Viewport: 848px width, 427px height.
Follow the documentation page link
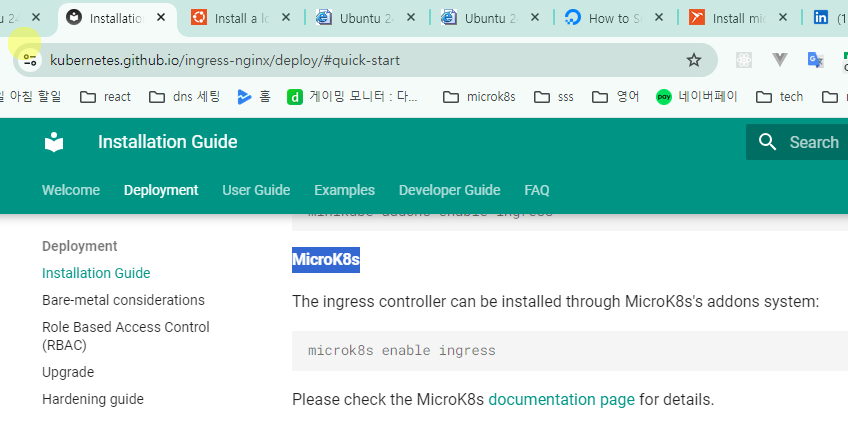(x=561, y=399)
